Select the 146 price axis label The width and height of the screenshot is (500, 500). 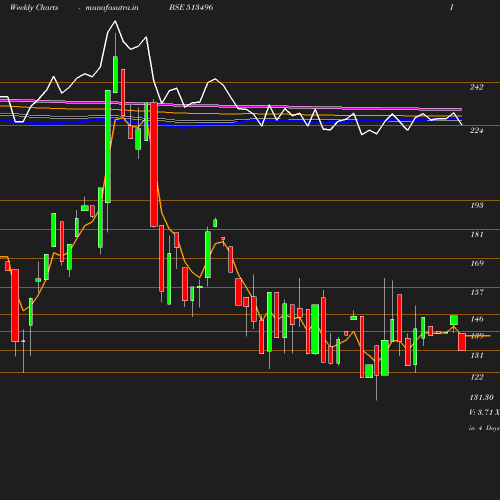click(x=477, y=319)
